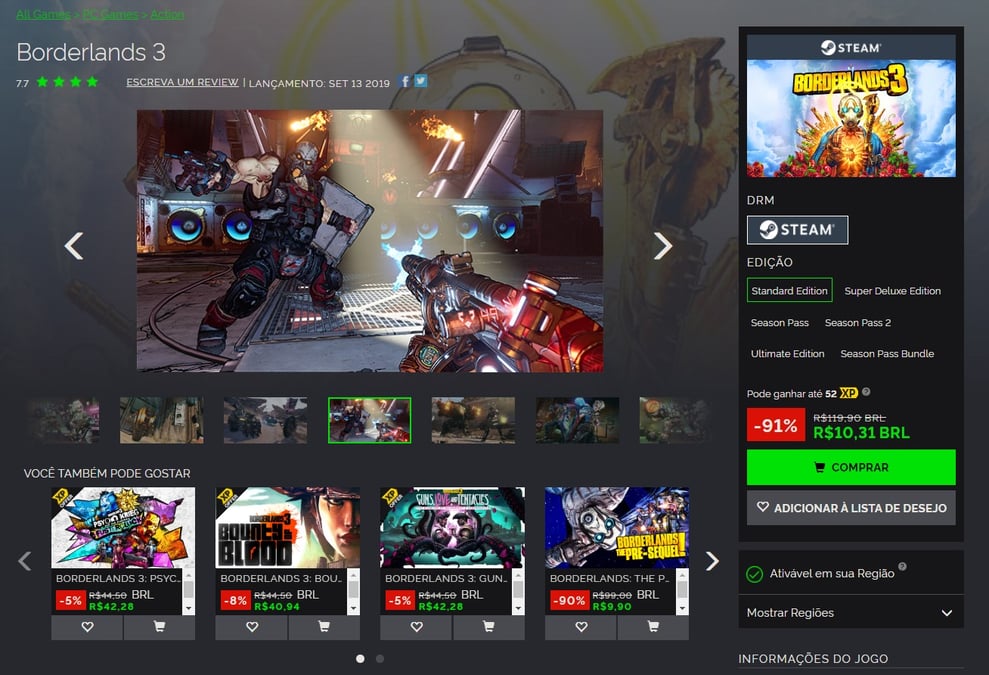Viewport: 989px width, 675px height.
Task: Click the Borderlands 3 page title
Action: (91, 52)
